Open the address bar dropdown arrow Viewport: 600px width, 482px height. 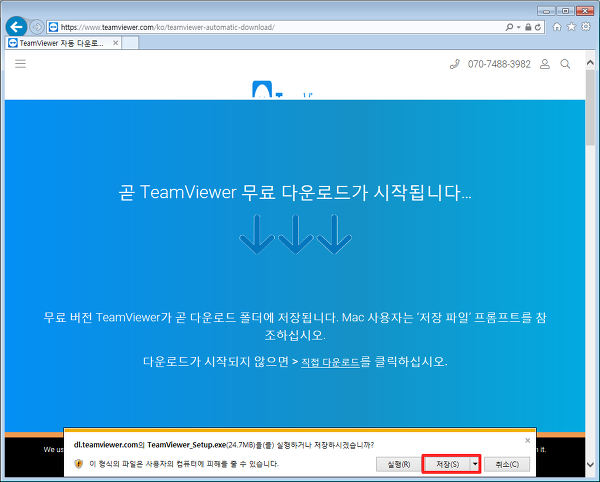(x=518, y=27)
